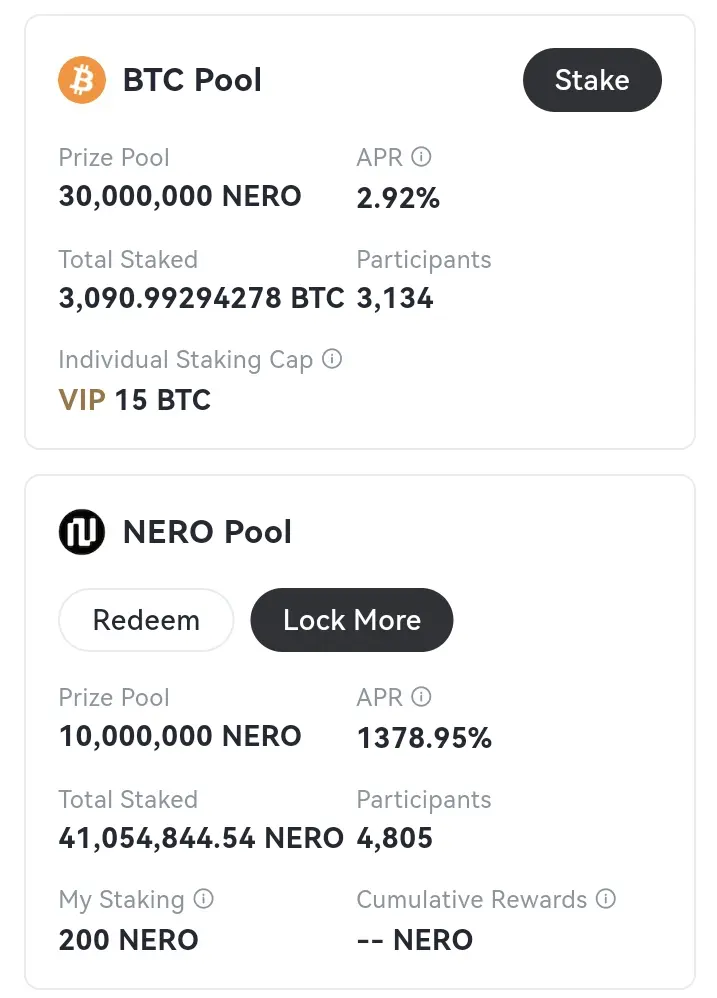
Task: Open BTC Pool APR info icon
Action: pyautogui.click(x=421, y=157)
